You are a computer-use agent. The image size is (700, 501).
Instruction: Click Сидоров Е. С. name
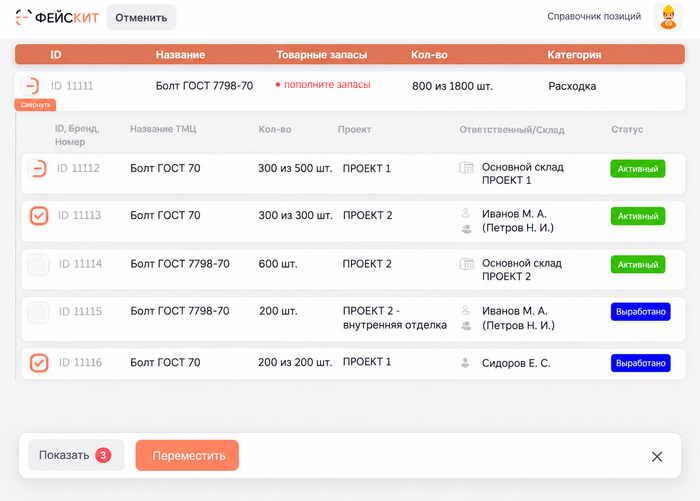(x=516, y=363)
